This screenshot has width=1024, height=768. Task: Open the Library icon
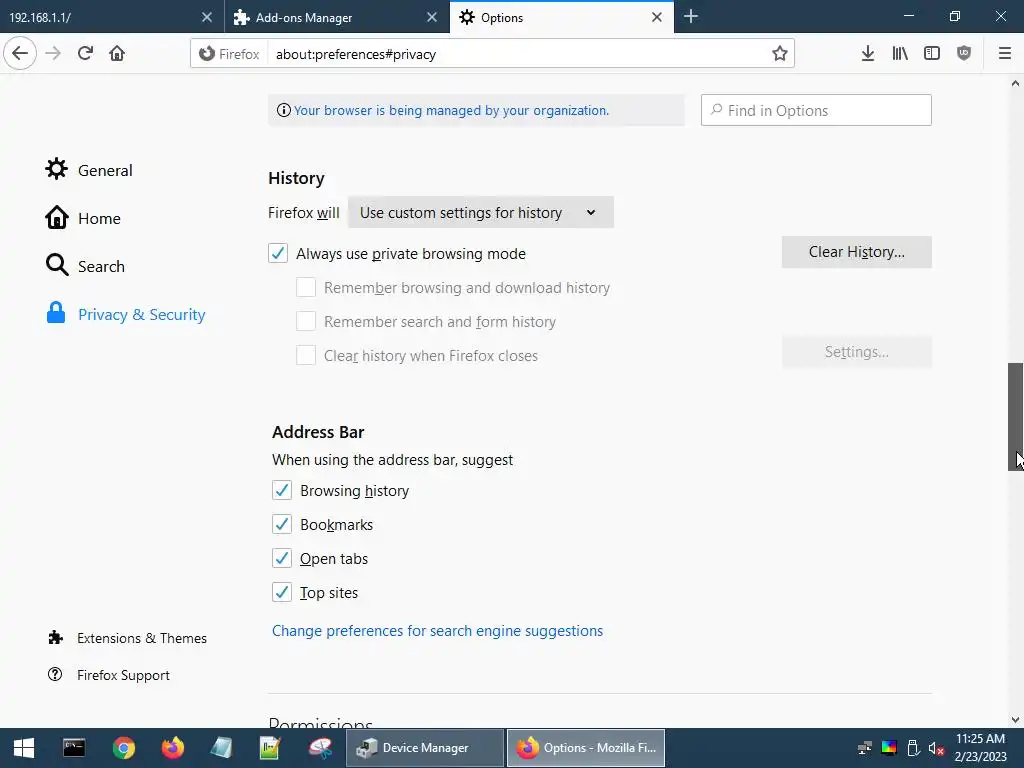900,54
